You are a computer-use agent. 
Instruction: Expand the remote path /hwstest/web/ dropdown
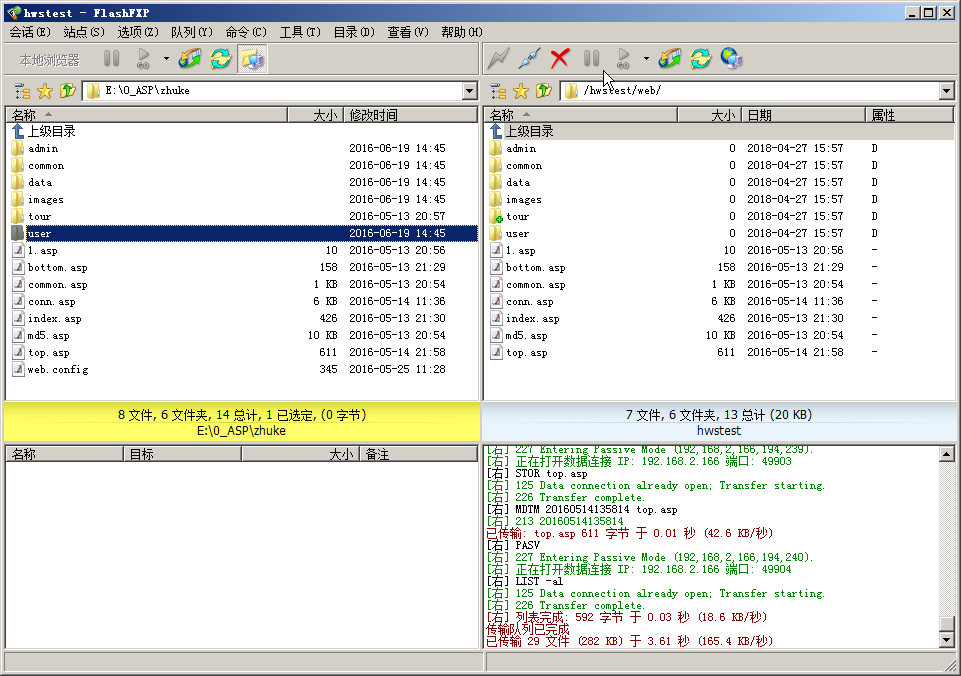946,91
